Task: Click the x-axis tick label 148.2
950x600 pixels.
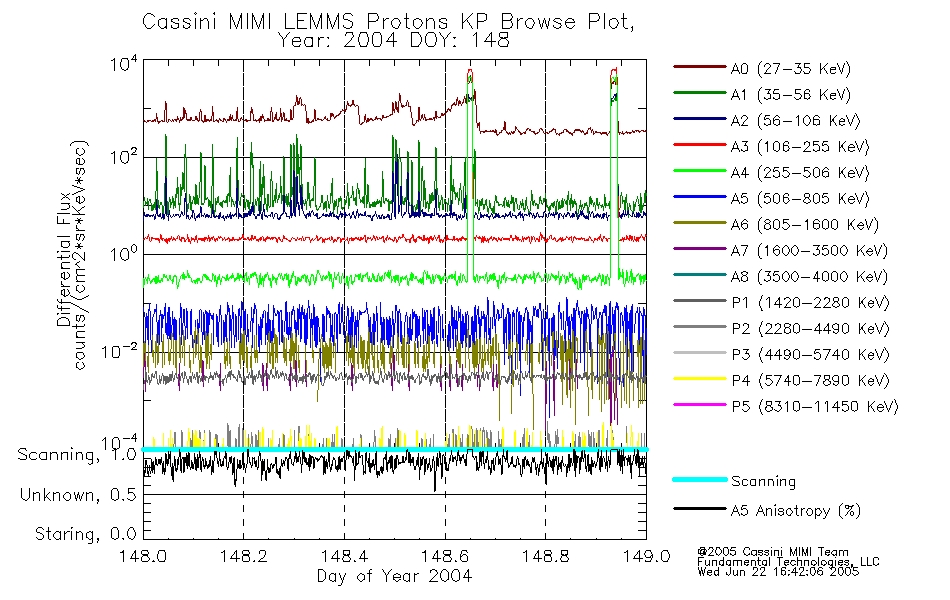Action: pos(244,556)
